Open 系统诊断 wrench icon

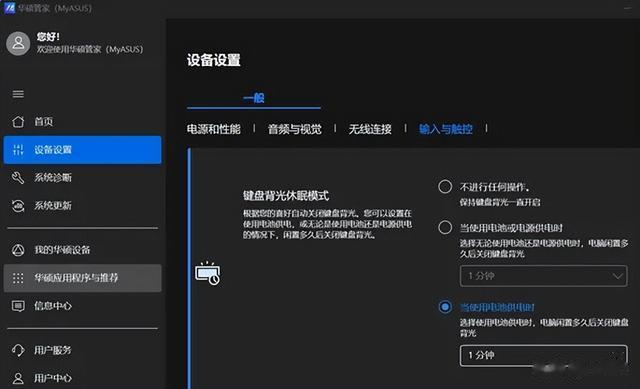click(x=18, y=178)
